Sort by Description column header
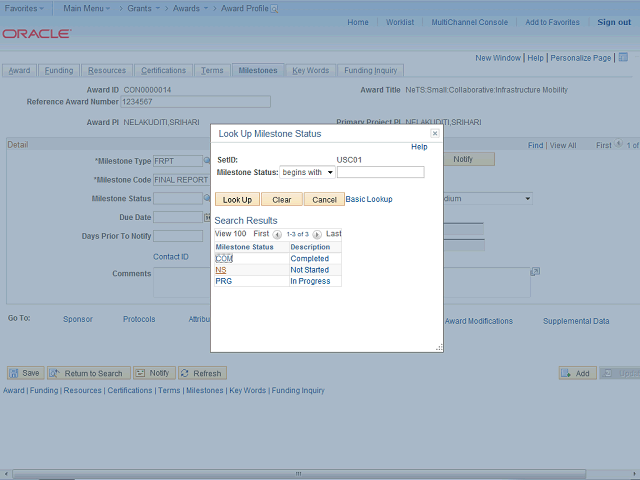Screen dimensions: 640x480 [310, 247]
